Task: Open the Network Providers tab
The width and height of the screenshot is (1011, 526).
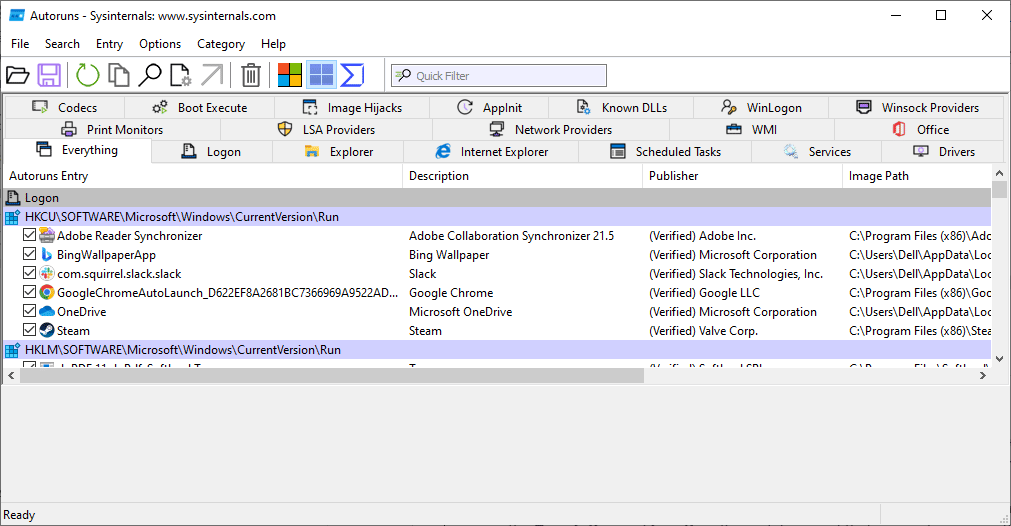Action: click(551, 130)
